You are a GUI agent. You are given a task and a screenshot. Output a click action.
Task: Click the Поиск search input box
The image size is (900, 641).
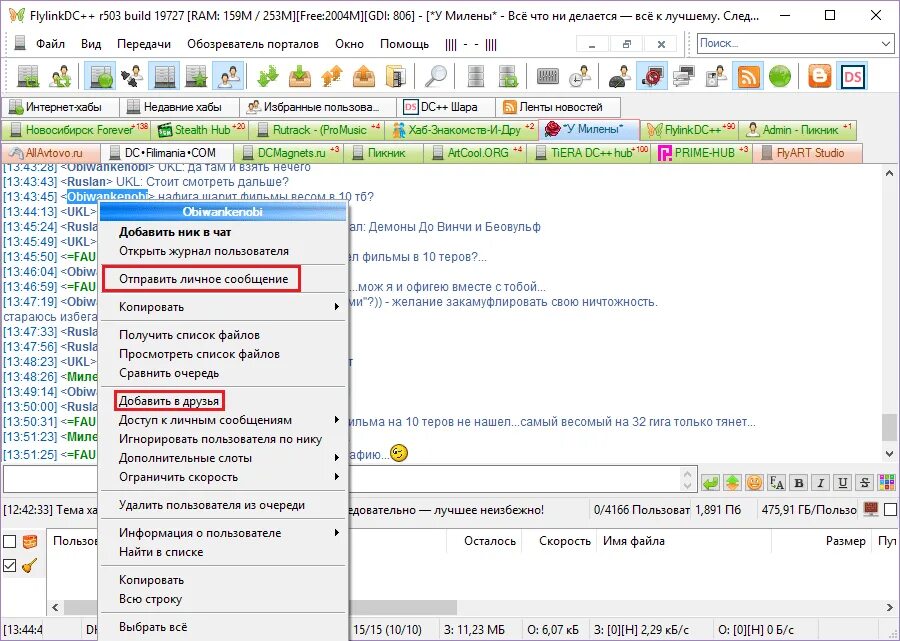(788, 44)
